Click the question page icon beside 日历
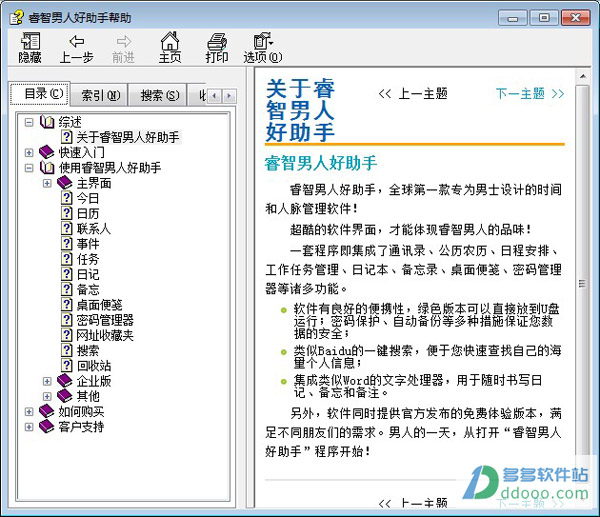This screenshot has width=600, height=517. 67,213
